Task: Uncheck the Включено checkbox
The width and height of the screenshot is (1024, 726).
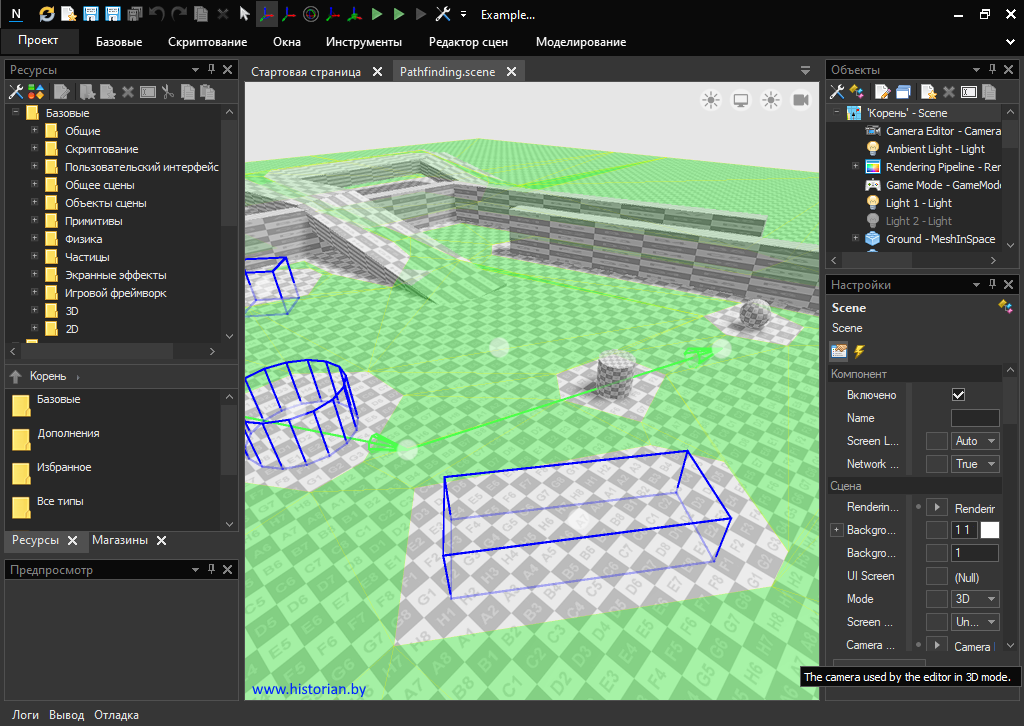Action: pos(958,395)
